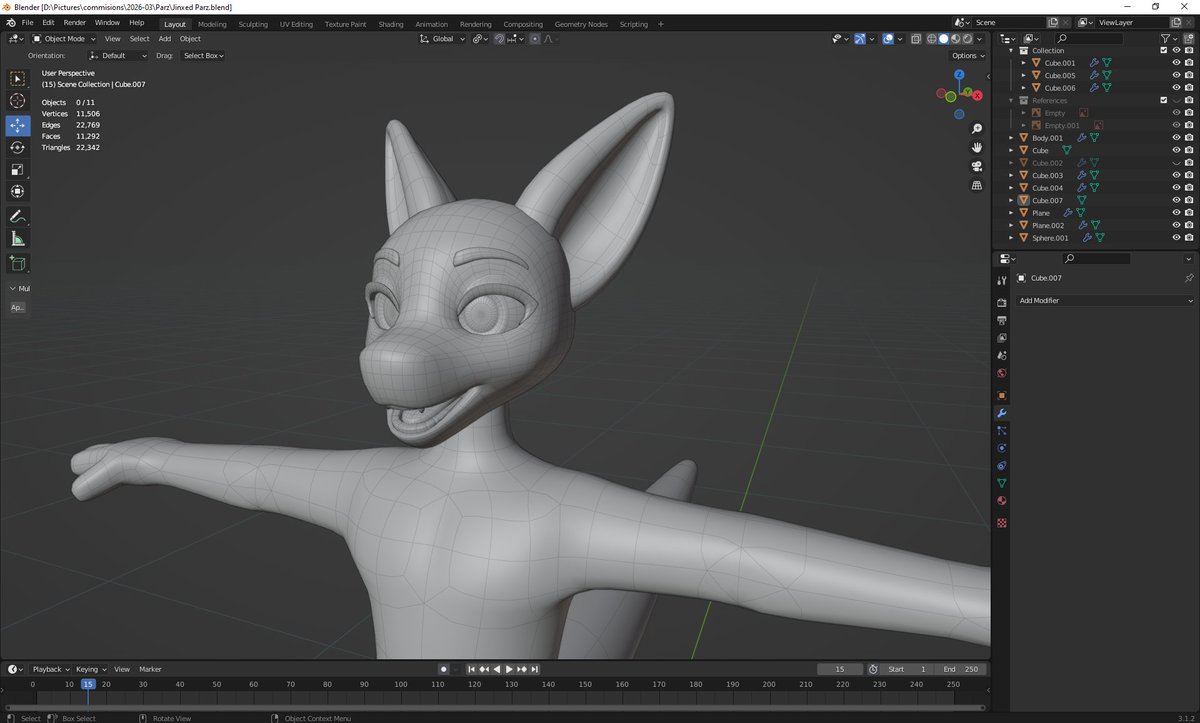
Task: Click the Select Box tool icon
Action: coord(18,78)
